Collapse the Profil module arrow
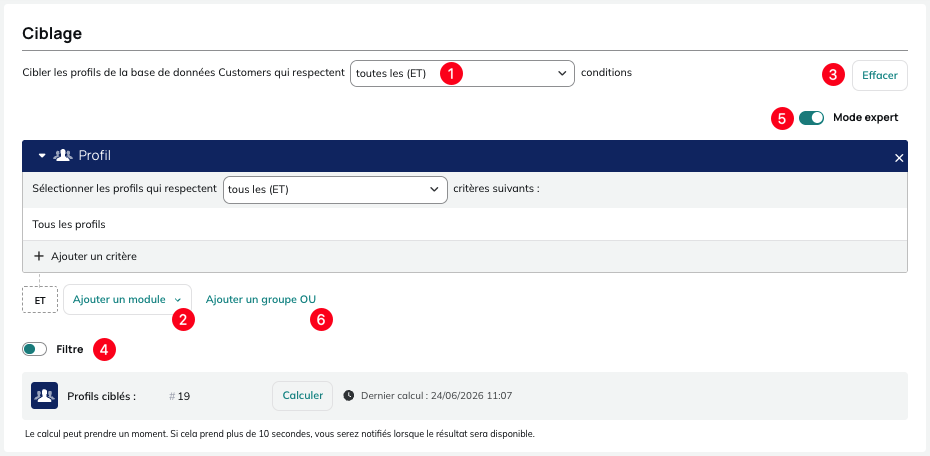930x456 pixels. [42, 156]
